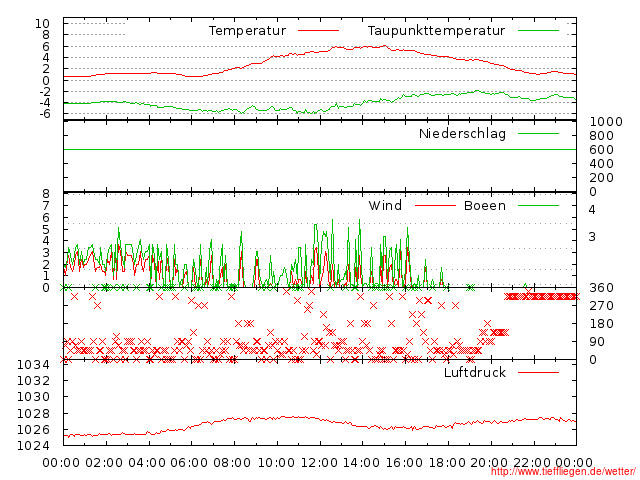Click the Taupunkttemperatur legend label

pos(436,31)
